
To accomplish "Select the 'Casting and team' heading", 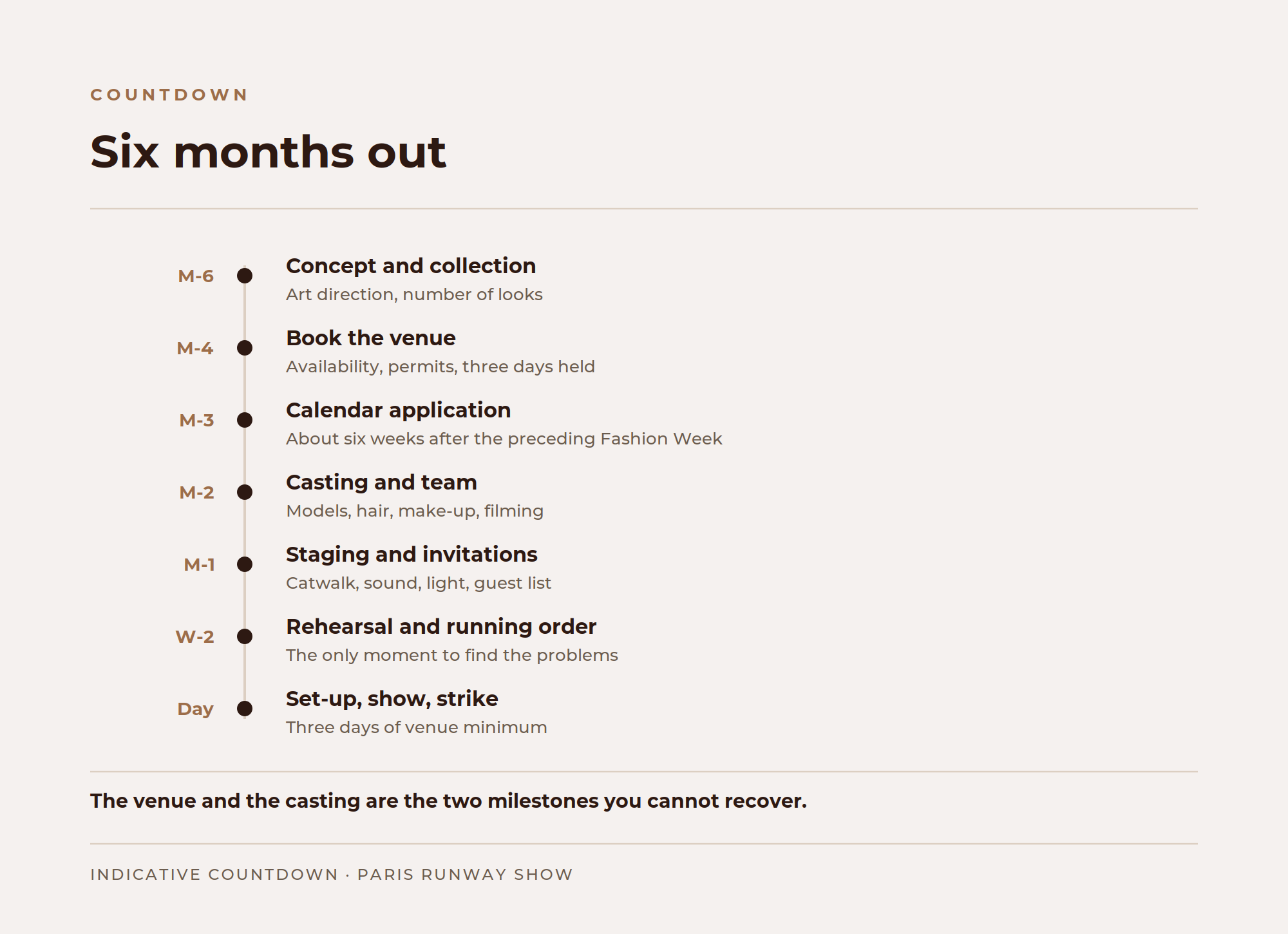I will 381,482.
